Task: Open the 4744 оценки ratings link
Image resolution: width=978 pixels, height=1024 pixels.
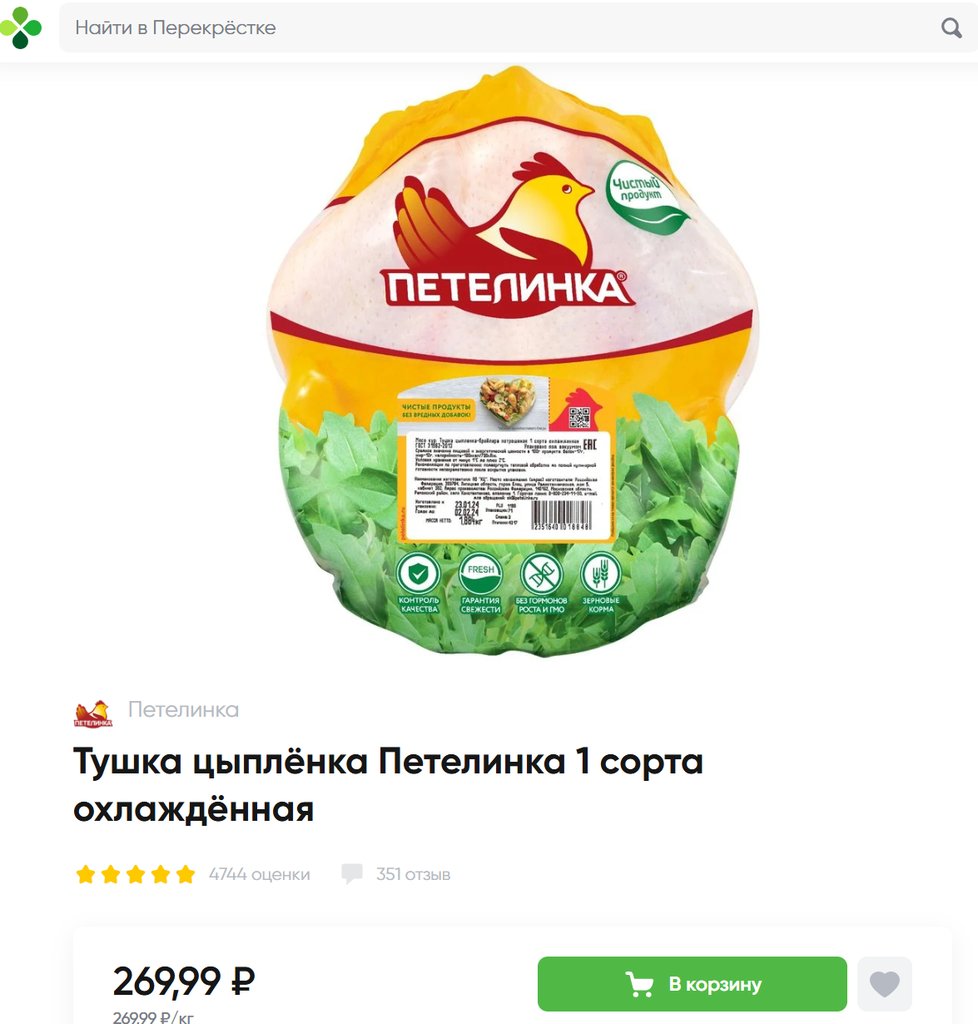Action: [x=259, y=874]
